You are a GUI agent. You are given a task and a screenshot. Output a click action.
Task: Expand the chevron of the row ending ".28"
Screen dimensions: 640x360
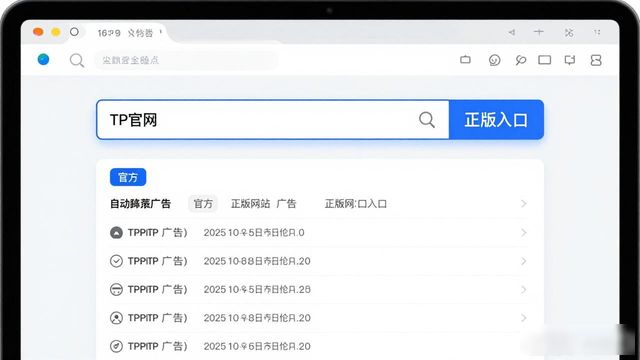click(524, 289)
